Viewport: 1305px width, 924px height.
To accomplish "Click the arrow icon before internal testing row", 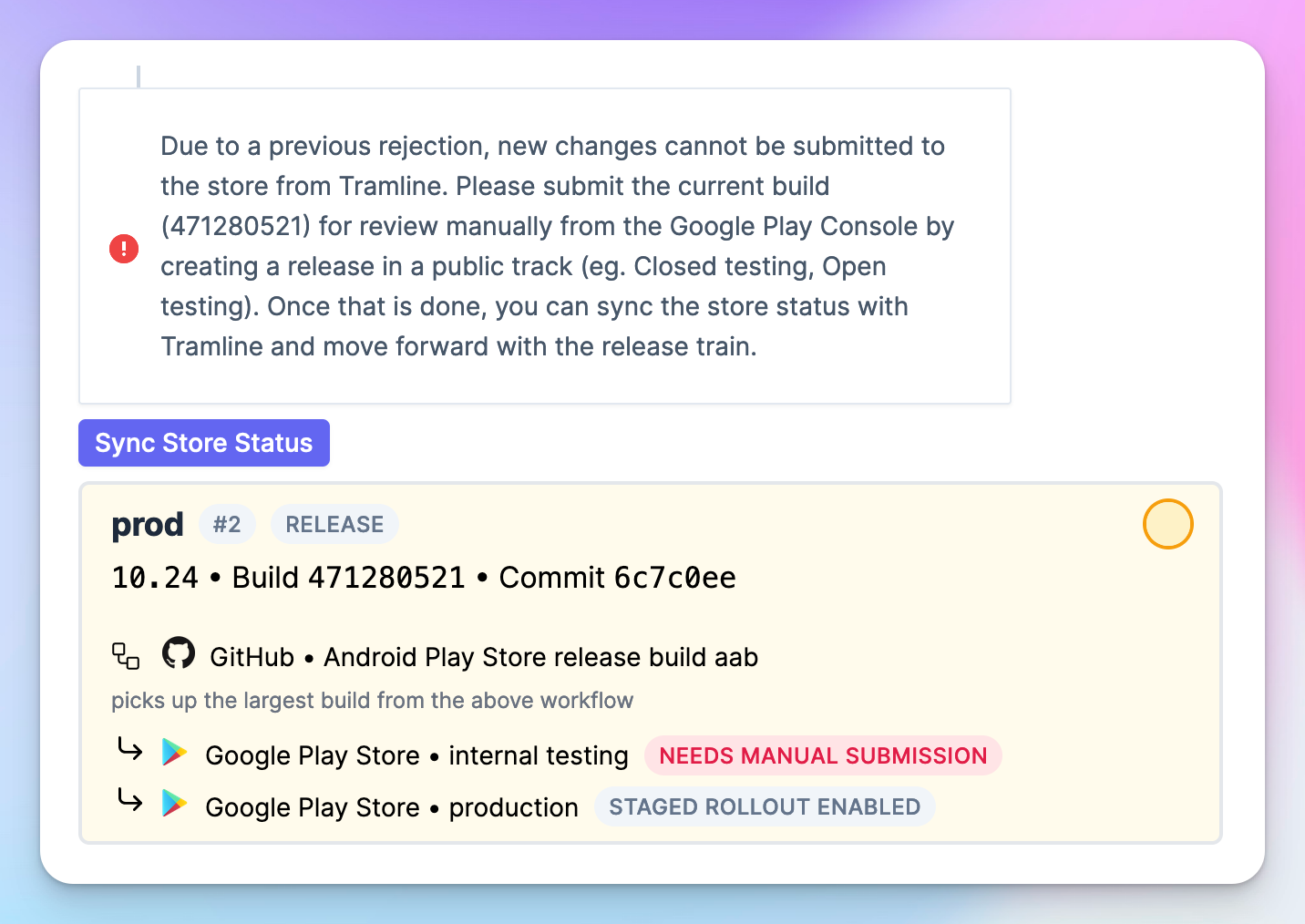I will point(130,750).
